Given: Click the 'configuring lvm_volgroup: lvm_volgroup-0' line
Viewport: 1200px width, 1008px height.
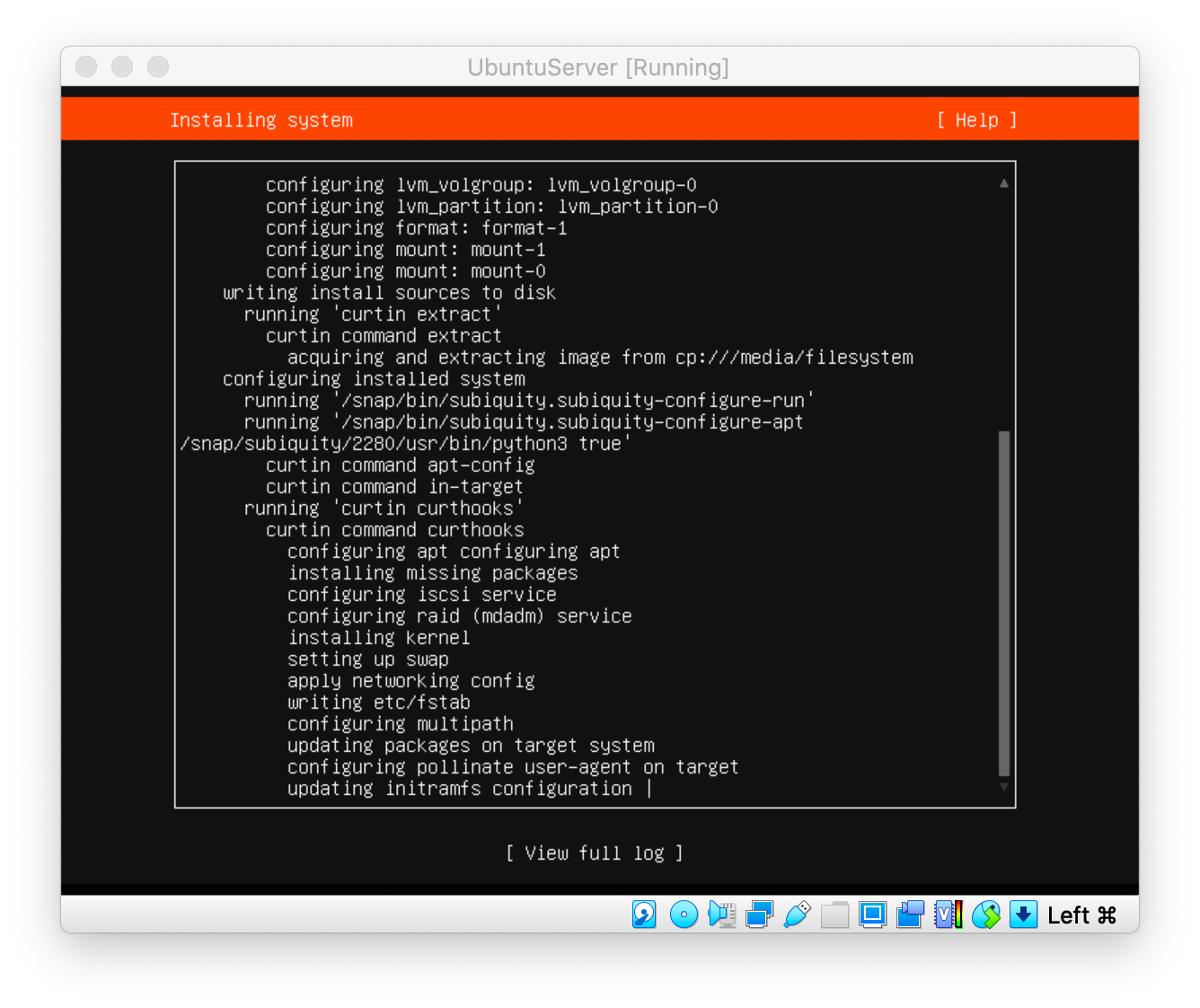Looking at the screenshot, I should tap(481, 185).
